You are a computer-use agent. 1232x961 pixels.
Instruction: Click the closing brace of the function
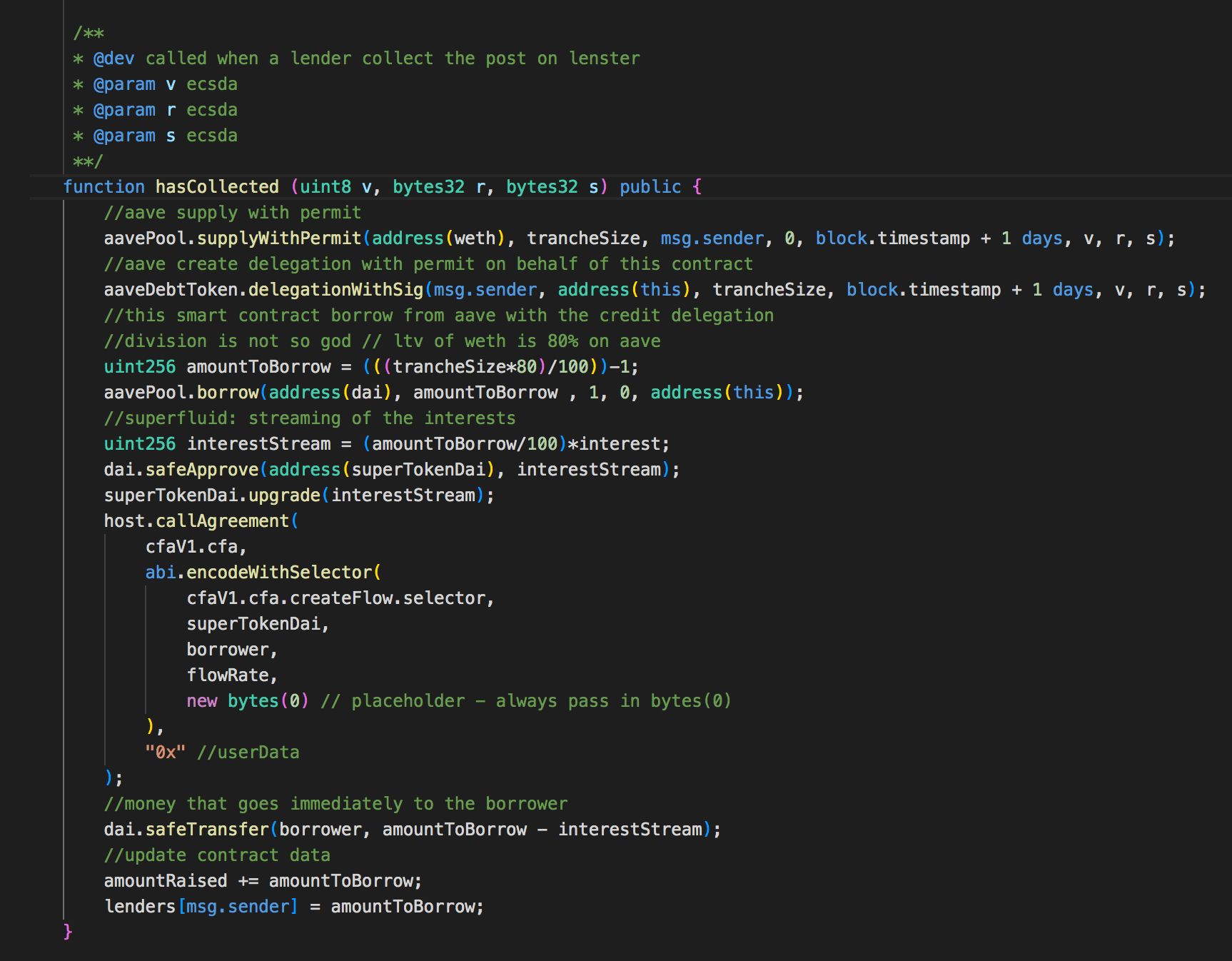coord(68,932)
